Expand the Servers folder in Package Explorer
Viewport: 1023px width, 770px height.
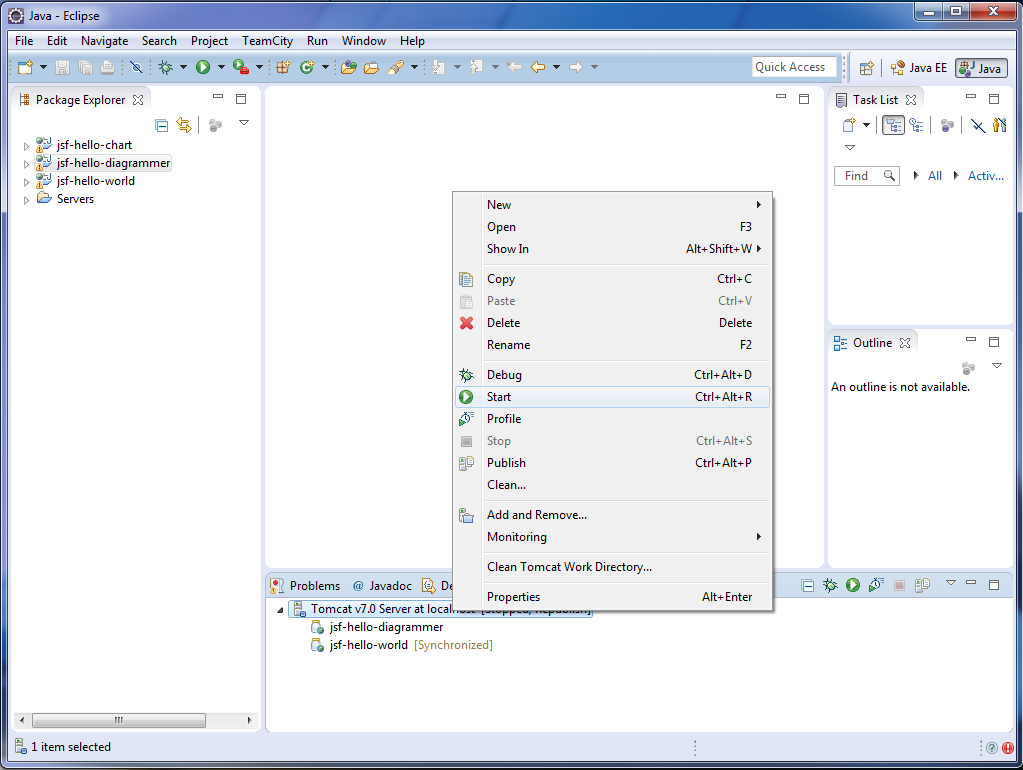[x=27, y=200]
